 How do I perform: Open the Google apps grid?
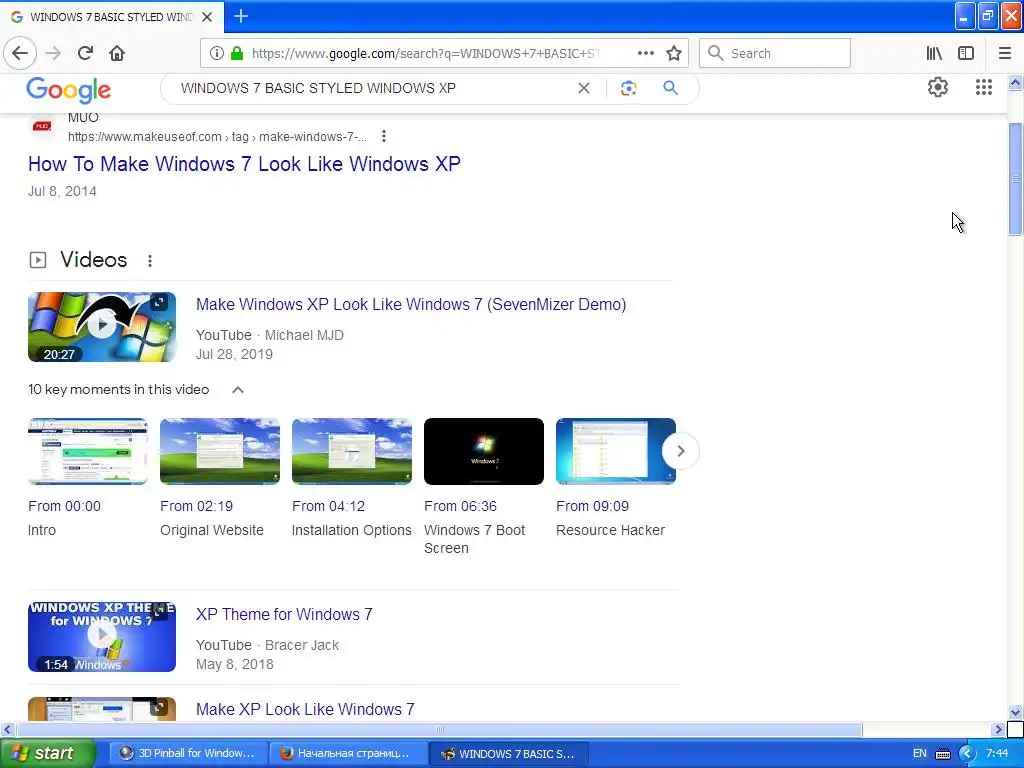(x=984, y=87)
